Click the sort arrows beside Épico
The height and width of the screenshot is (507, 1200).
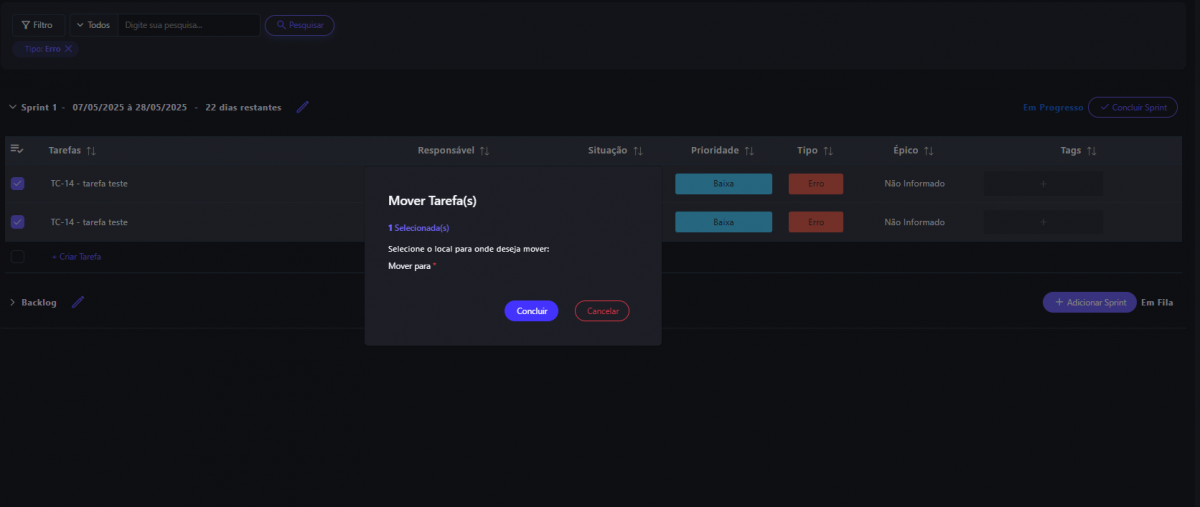coord(928,151)
